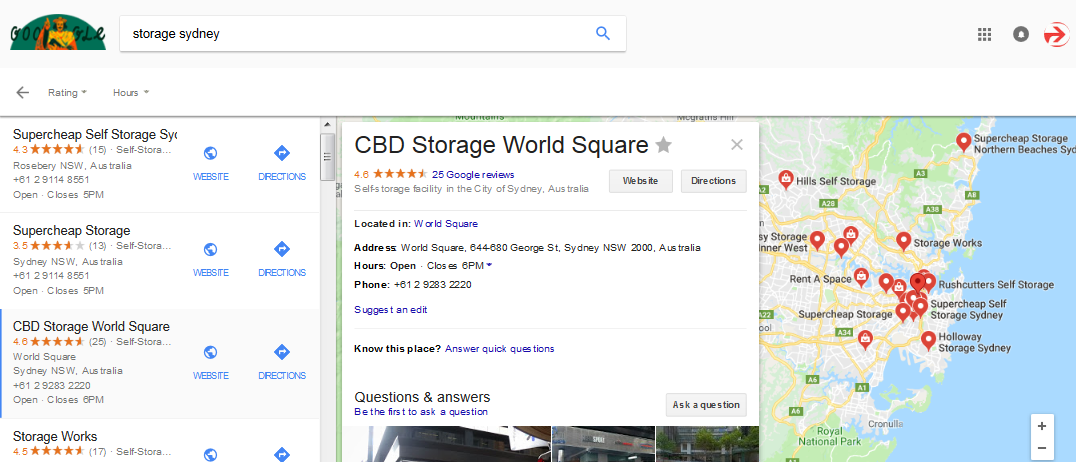Zoom out on the map
The image size is (1076, 462).
click(x=1042, y=449)
